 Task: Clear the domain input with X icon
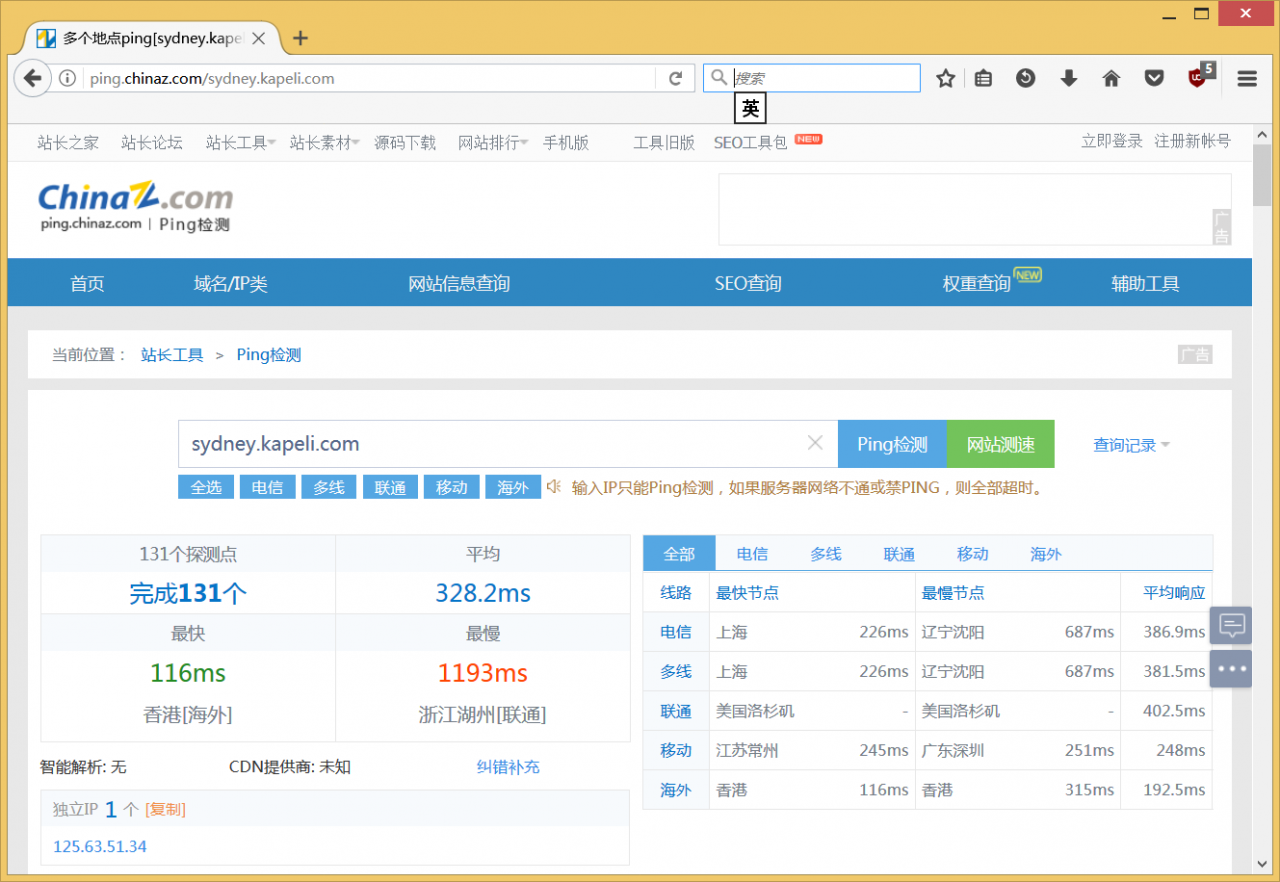click(815, 443)
